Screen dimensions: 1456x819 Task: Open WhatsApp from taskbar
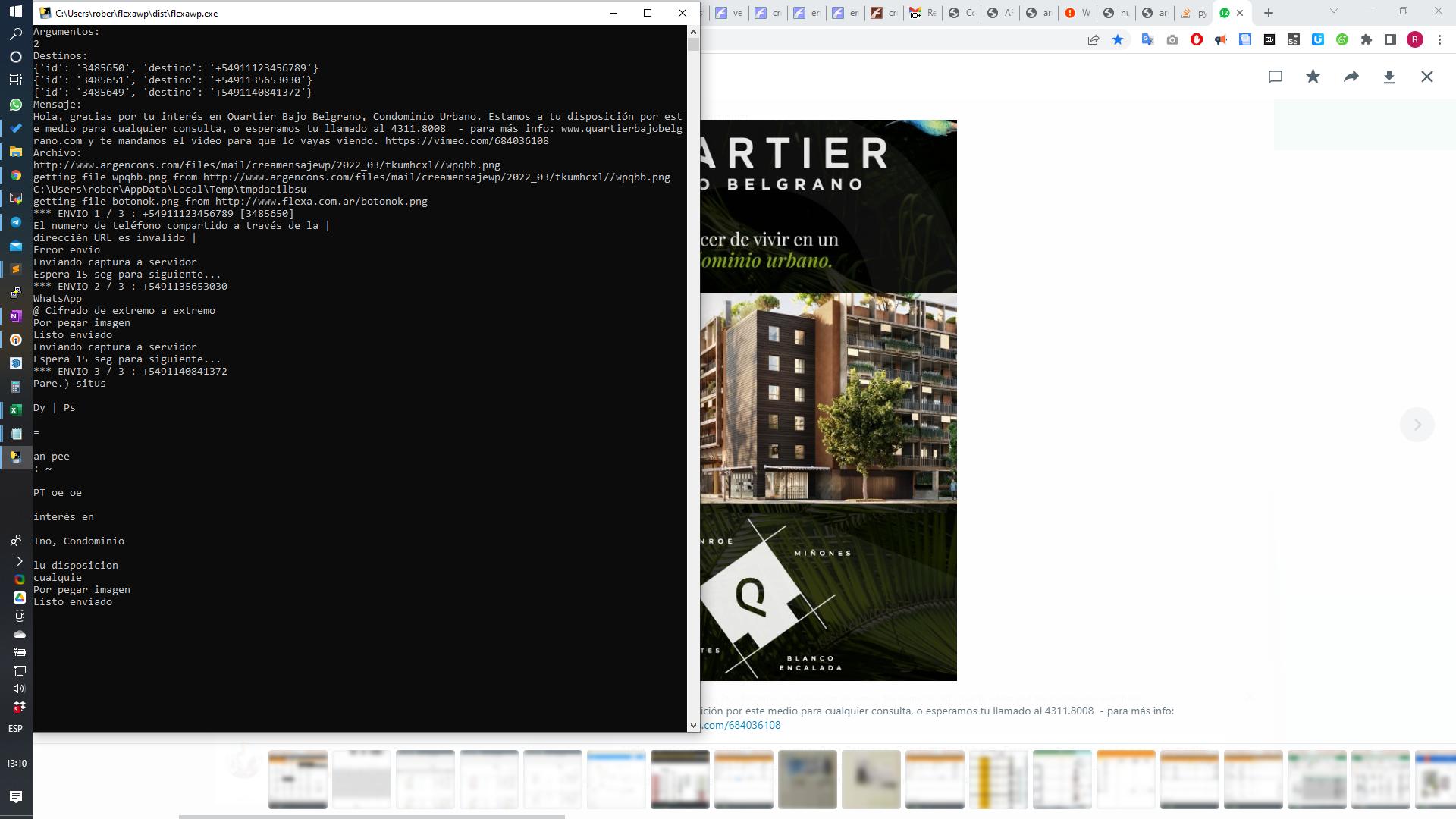[16, 105]
